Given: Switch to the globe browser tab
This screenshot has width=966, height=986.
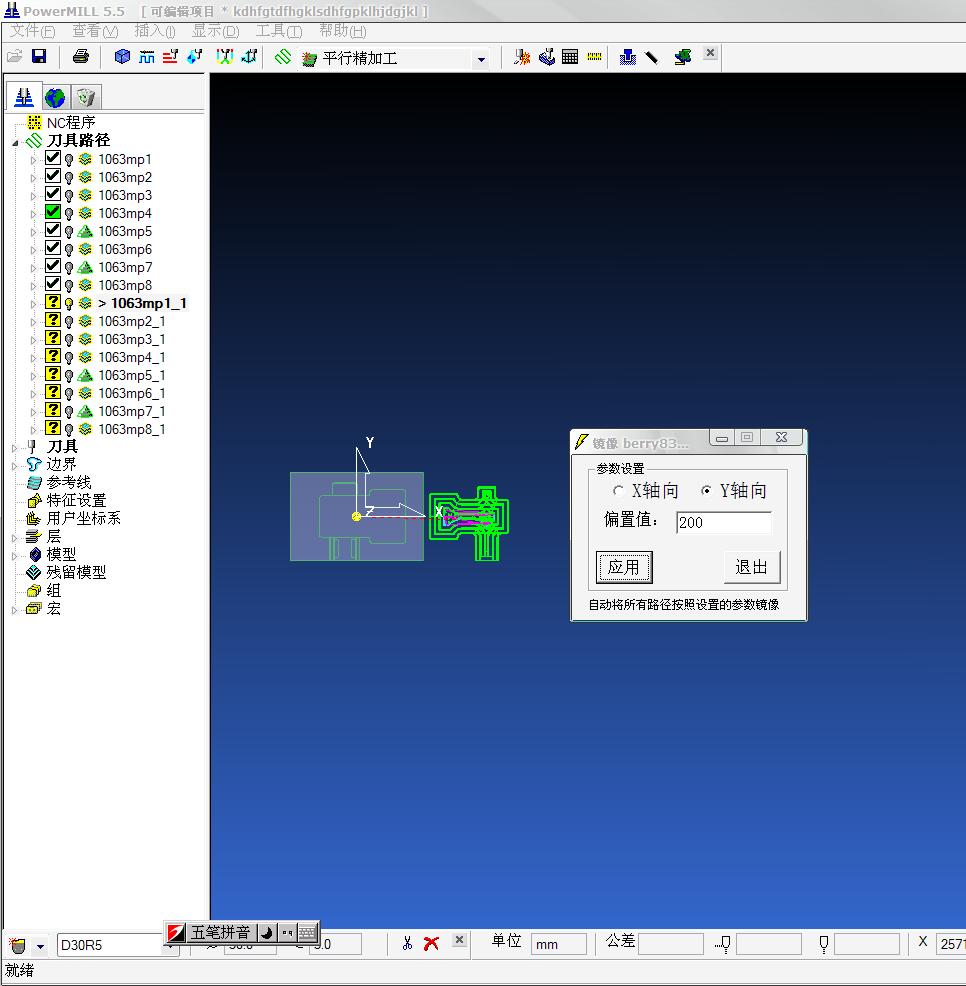Looking at the screenshot, I should coord(55,97).
